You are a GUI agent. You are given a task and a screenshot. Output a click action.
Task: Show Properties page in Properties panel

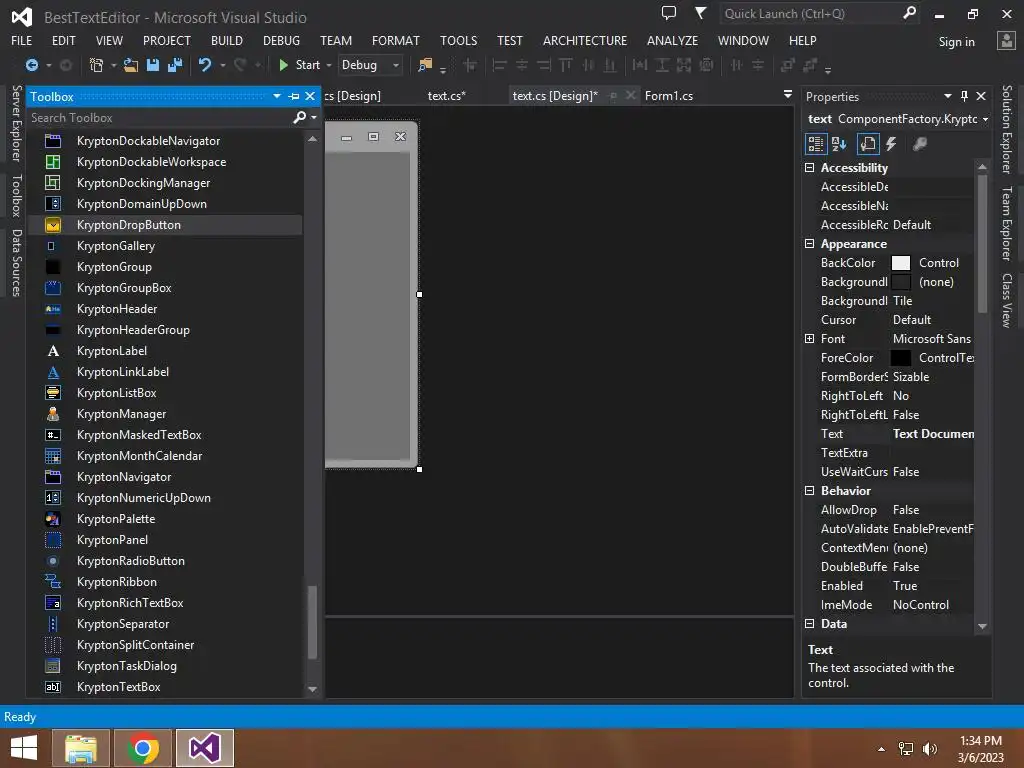tap(868, 144)
